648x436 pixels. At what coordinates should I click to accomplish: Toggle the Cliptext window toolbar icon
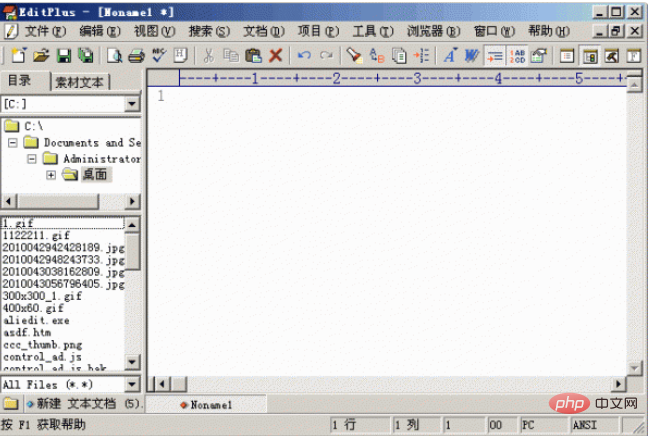[567, 56]
